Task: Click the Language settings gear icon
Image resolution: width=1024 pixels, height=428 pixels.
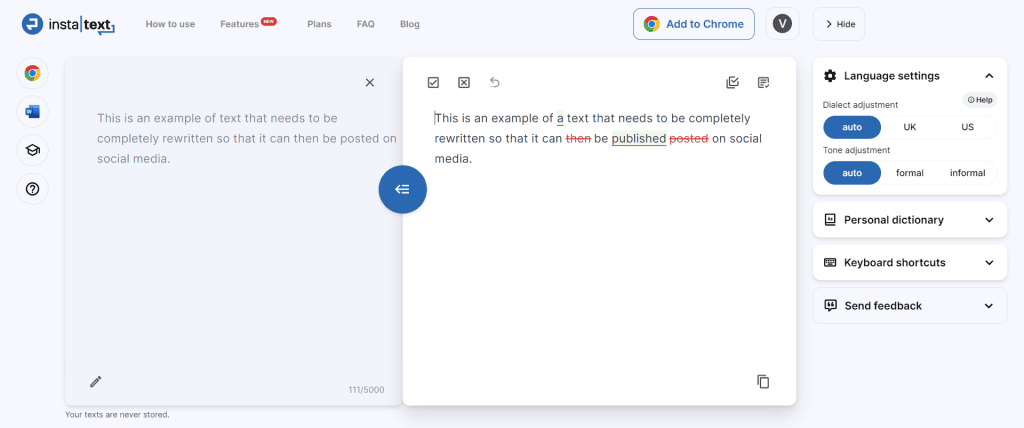Action: pos(830,76)
